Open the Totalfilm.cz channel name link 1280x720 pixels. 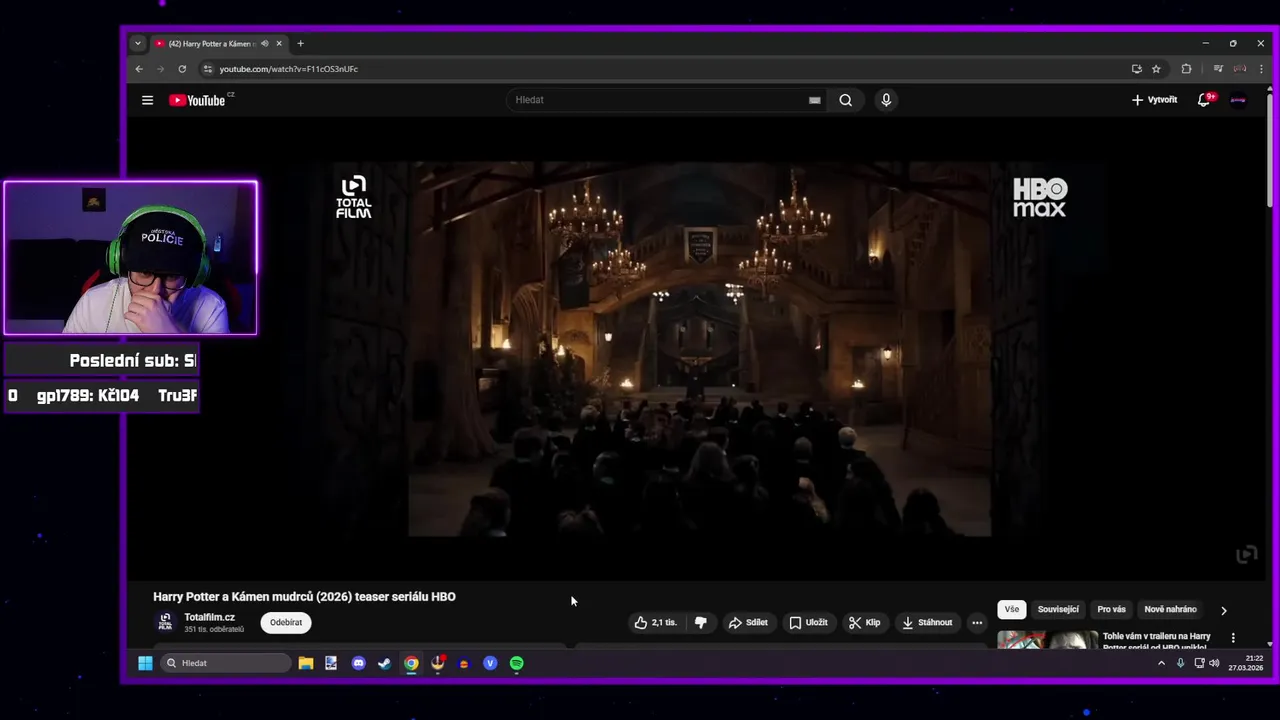point(209,617)
